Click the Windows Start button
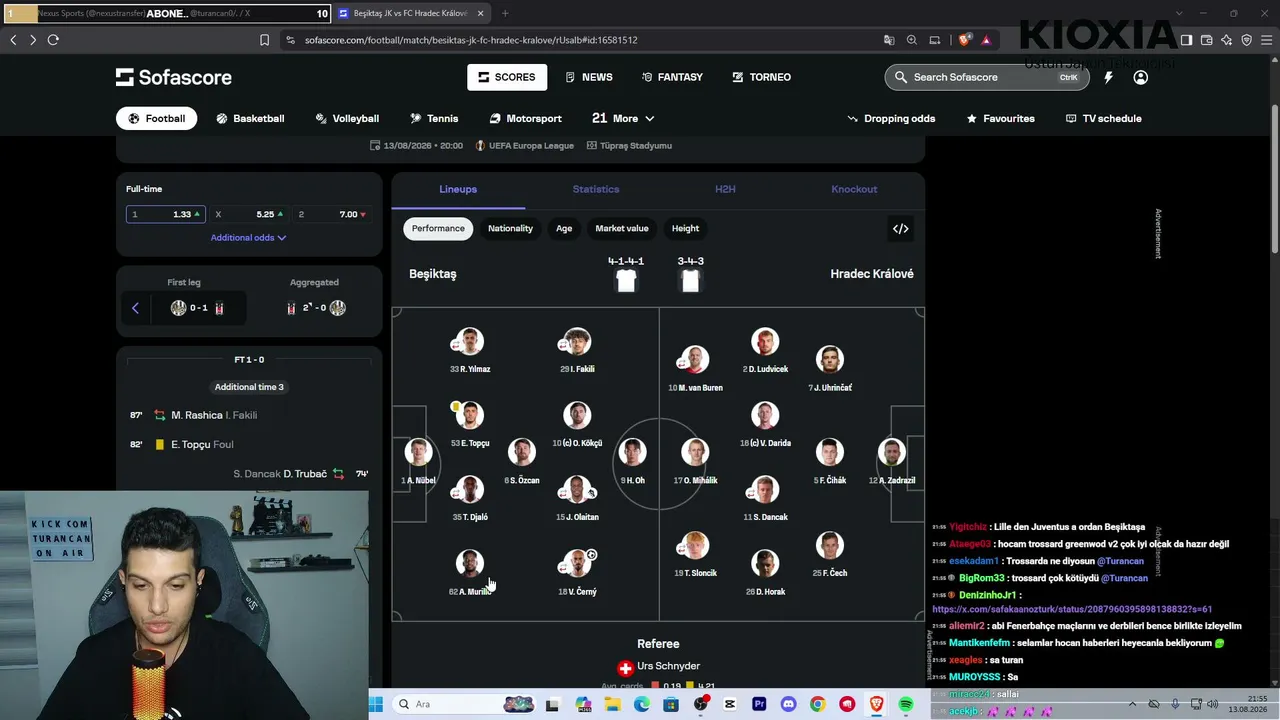 [376, 704]
